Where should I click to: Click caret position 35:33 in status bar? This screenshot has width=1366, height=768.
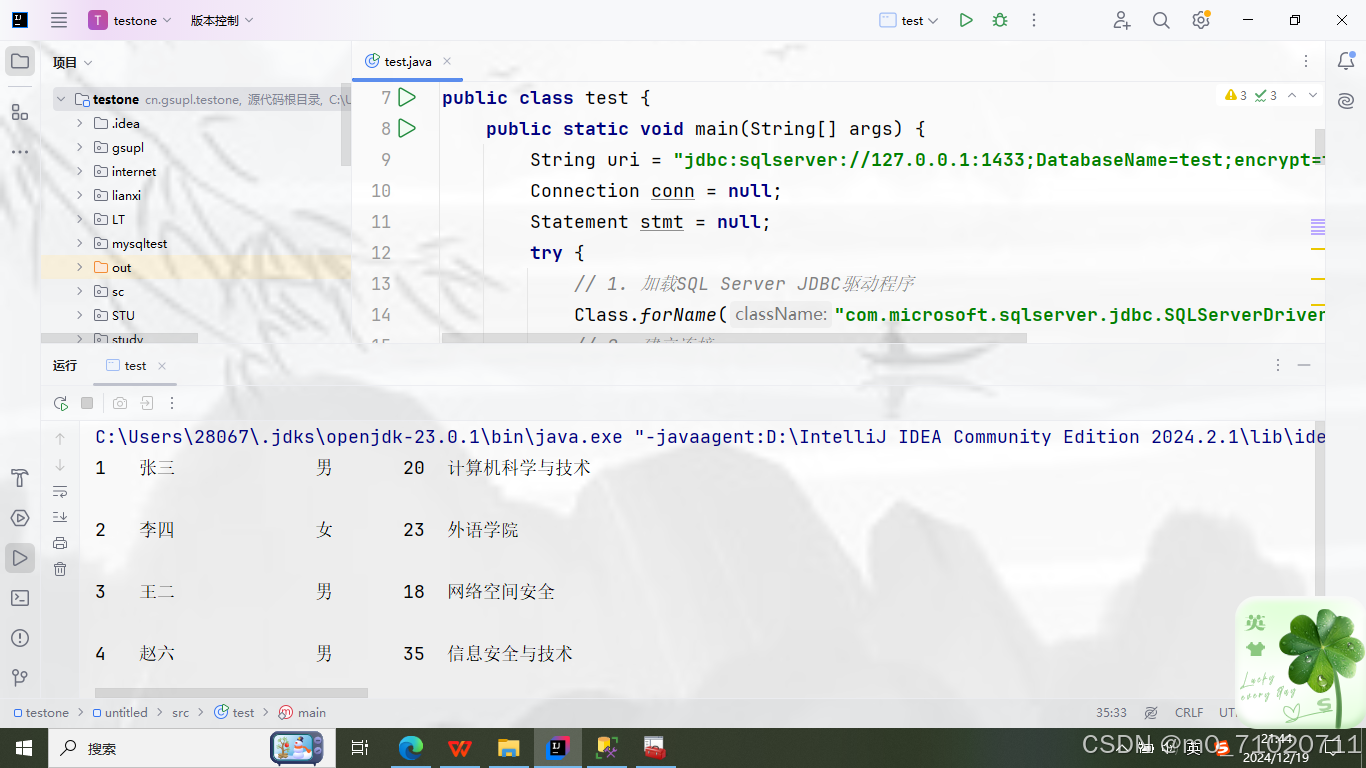click(1111, 713)
